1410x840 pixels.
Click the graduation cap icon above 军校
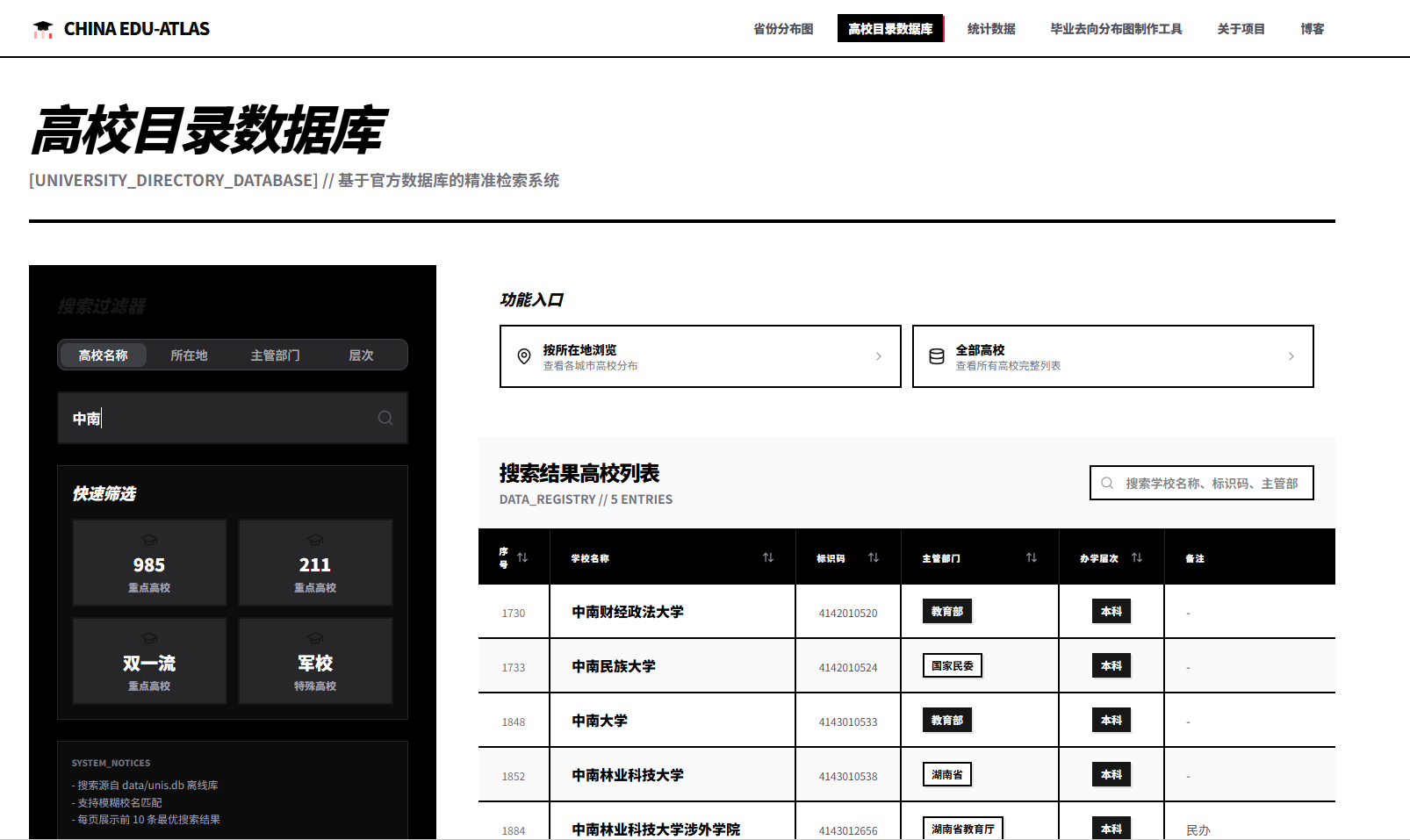(x=314, y=639)
